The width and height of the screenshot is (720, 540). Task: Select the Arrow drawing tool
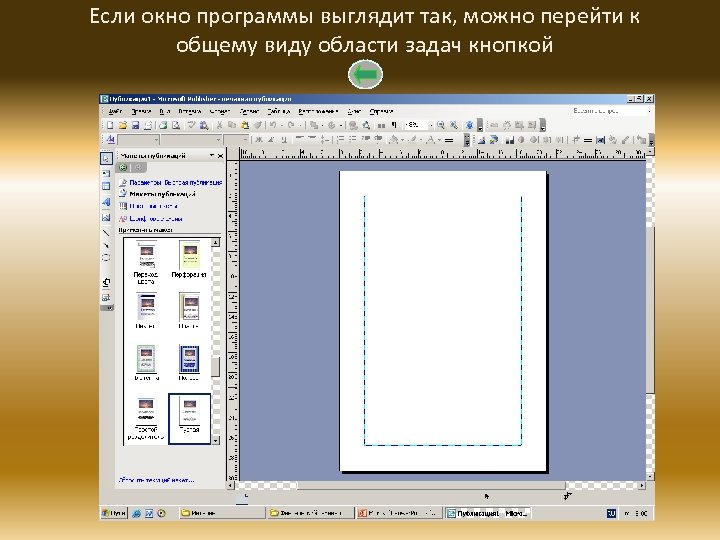pyautogui.click(x=107, y=246)
